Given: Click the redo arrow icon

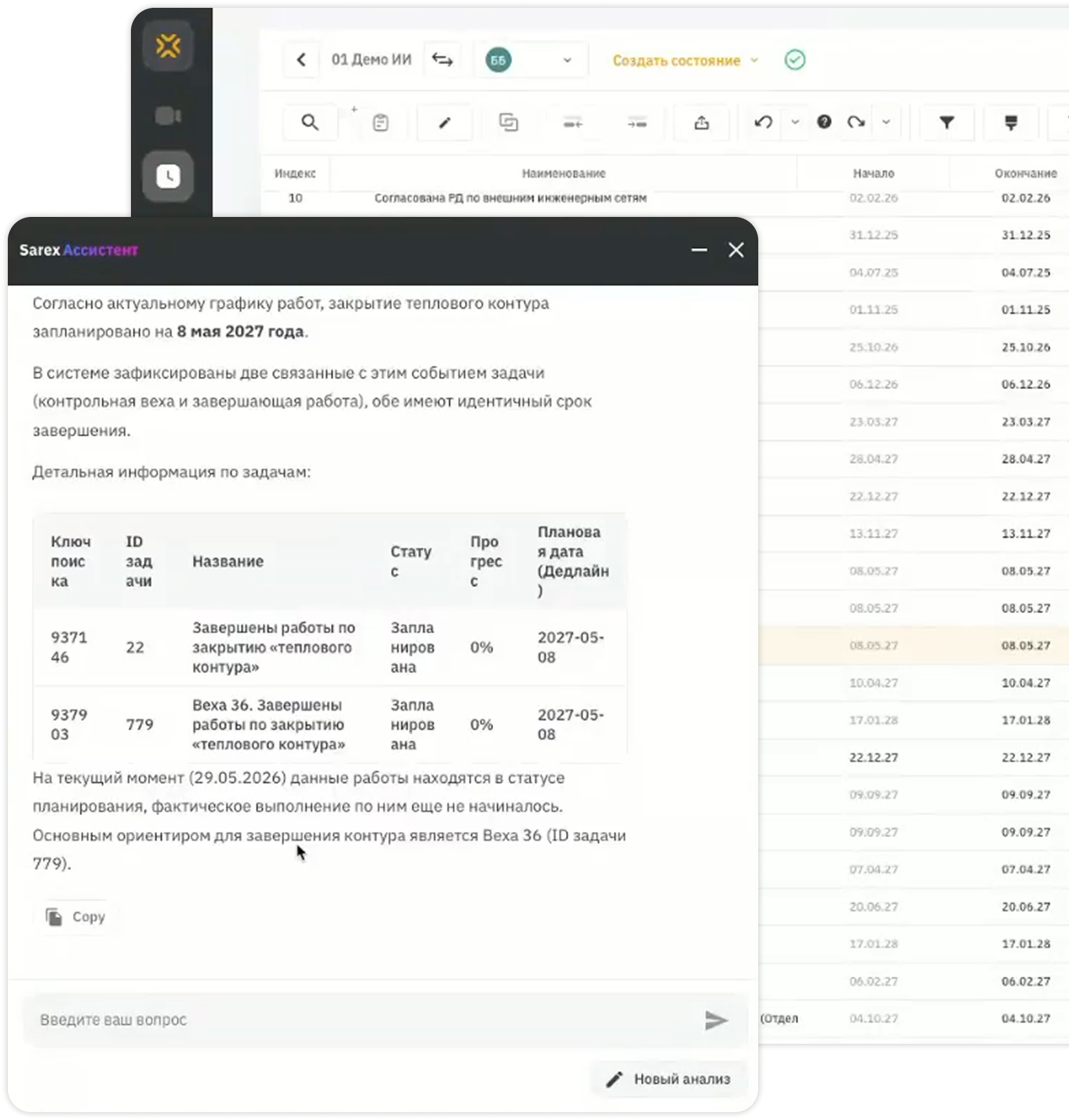Looking at the screenshot, I should 856,122.
